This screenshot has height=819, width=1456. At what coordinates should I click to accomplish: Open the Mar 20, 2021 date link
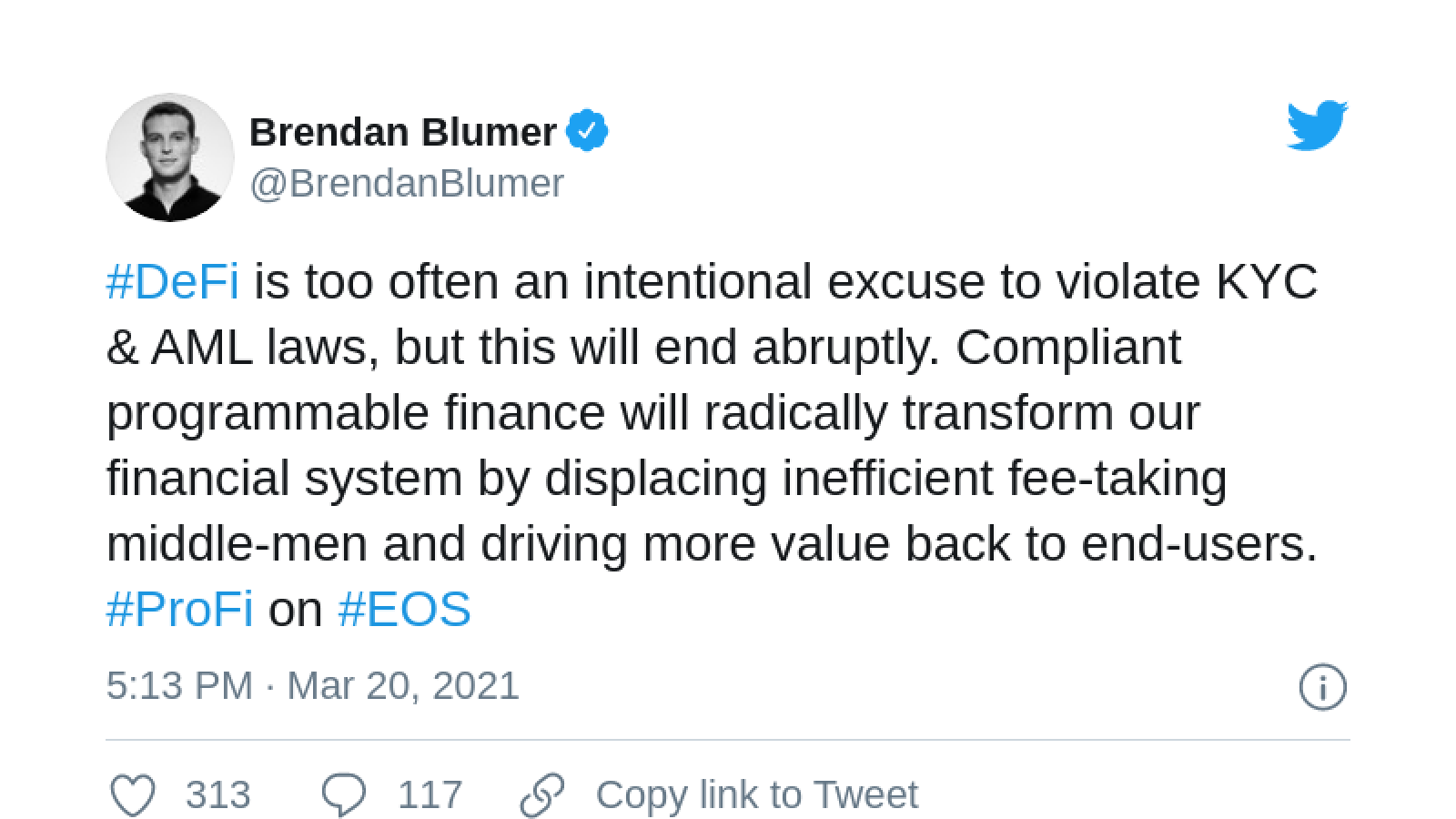point(403,685)
